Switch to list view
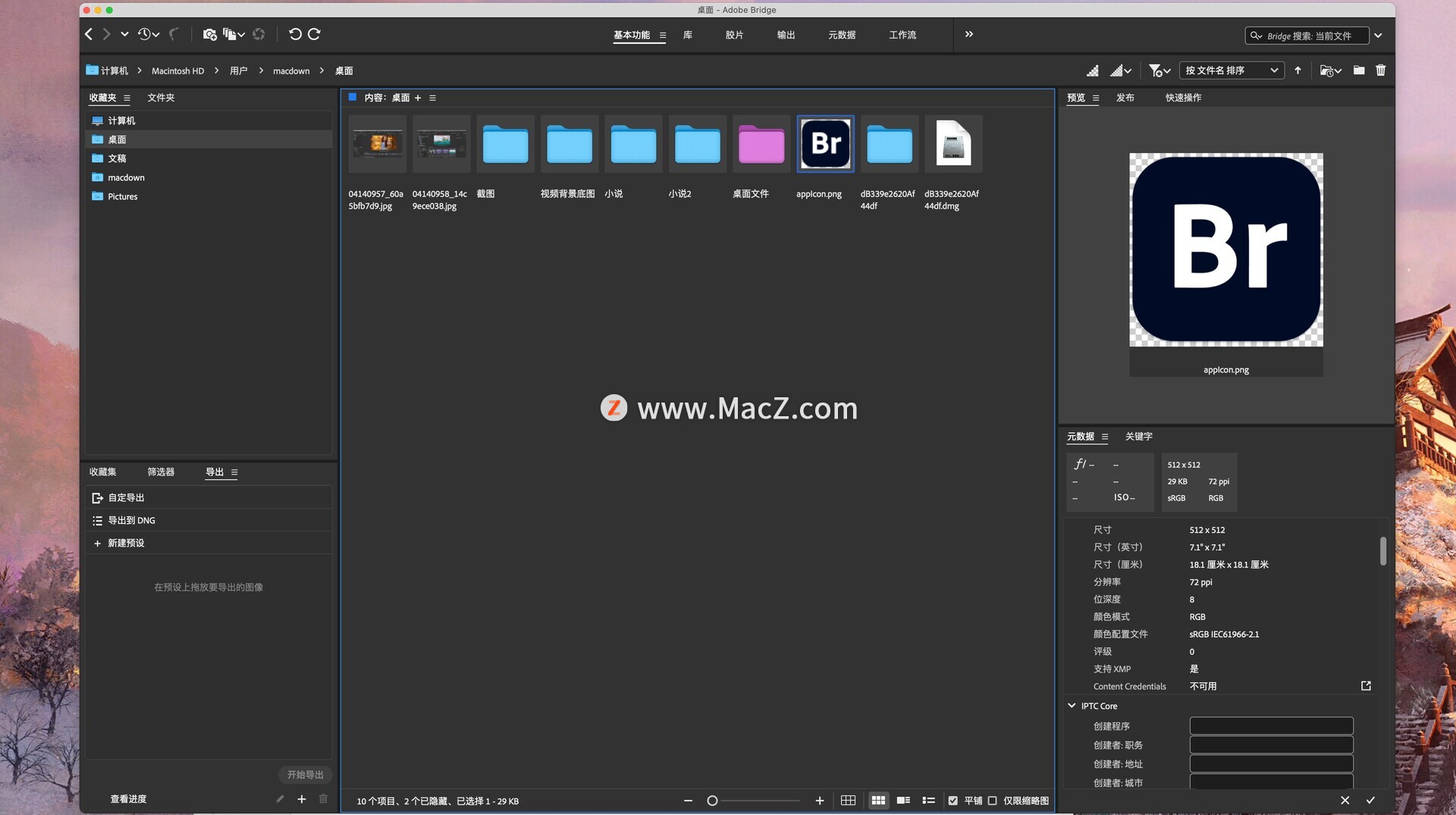This screenshot has width=1456, height=815. 928,801
